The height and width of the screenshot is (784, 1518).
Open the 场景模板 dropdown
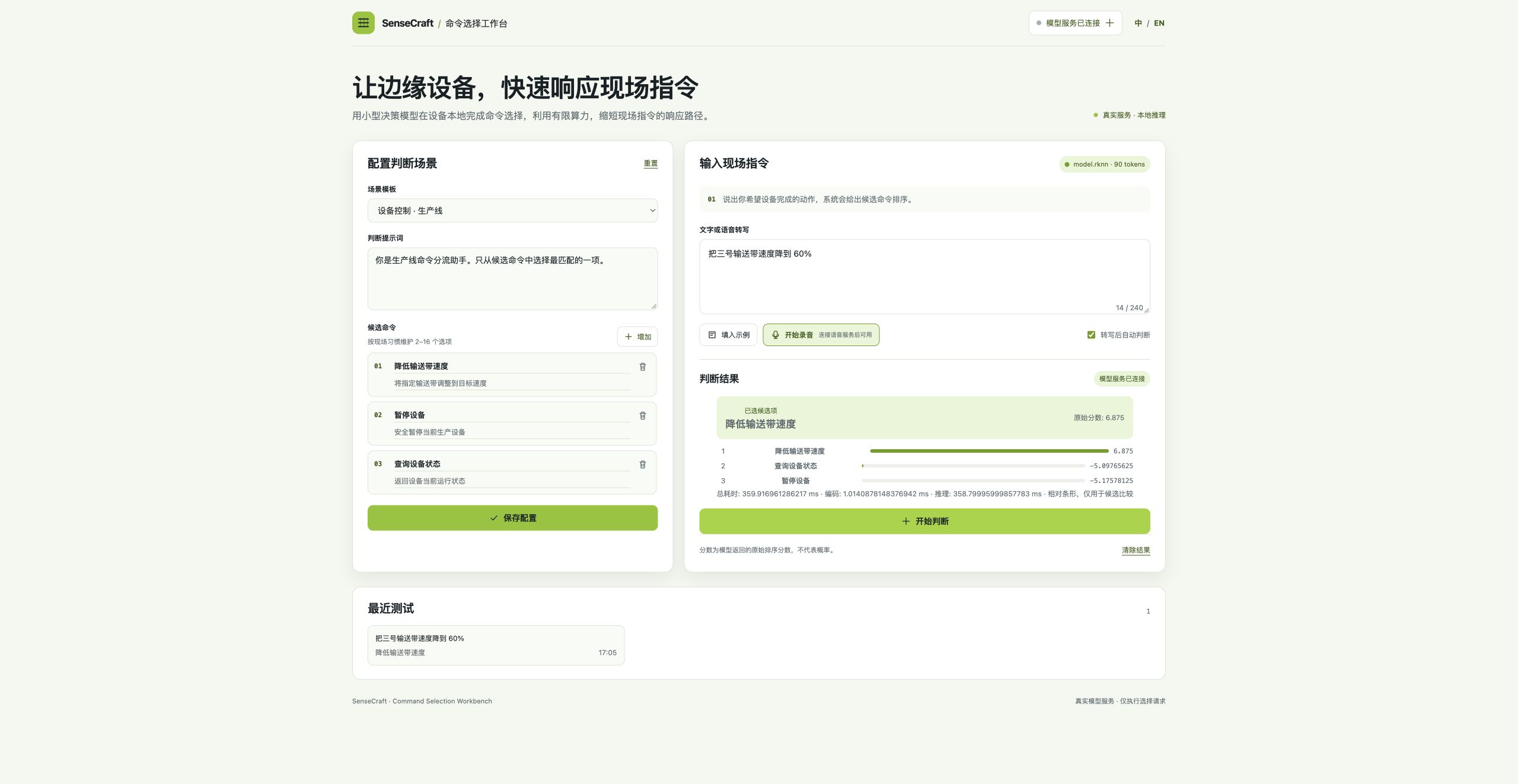tap(512, 210)
